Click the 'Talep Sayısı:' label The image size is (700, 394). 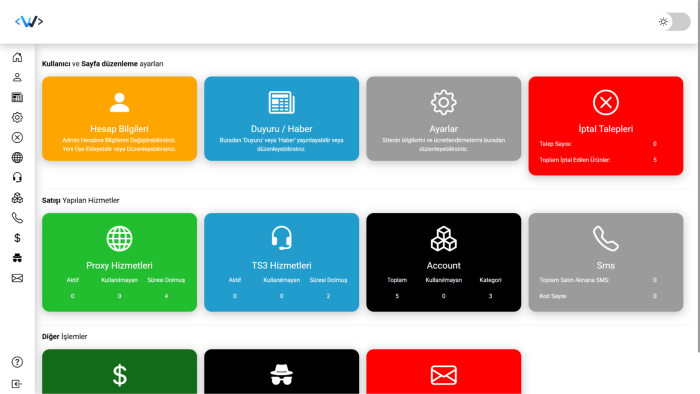pyautogui.click(x=555, y=144)
